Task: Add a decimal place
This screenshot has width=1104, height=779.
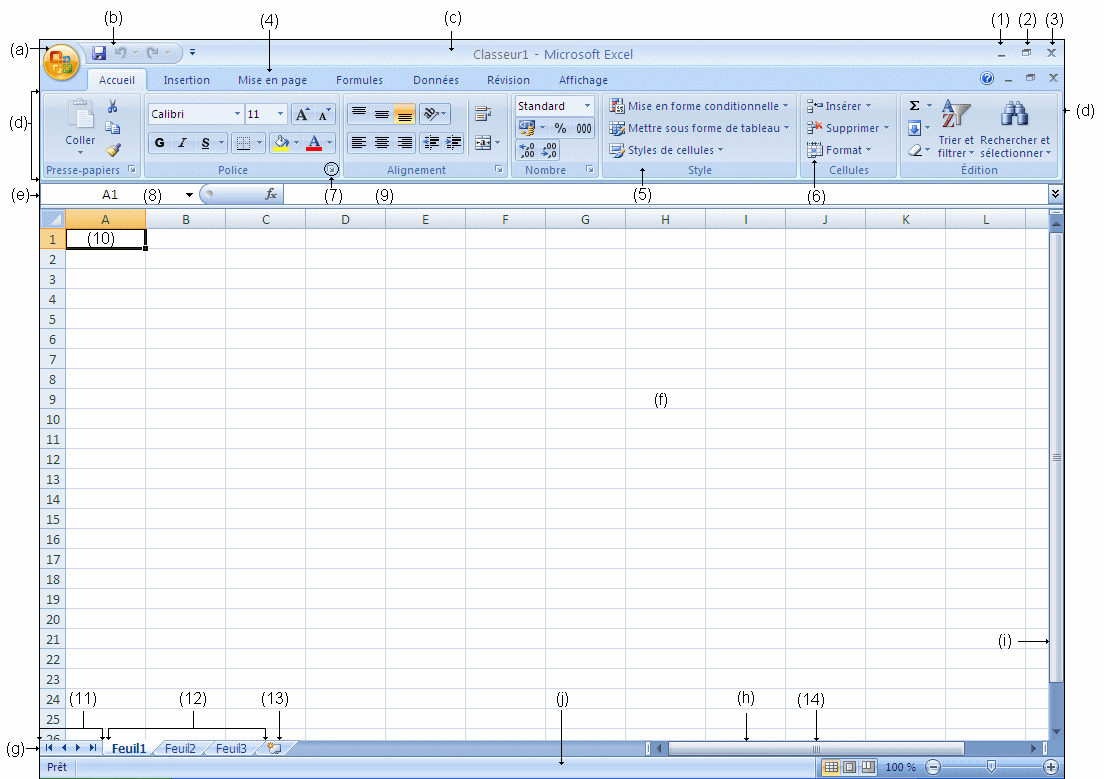Action: tap(527, 150)
